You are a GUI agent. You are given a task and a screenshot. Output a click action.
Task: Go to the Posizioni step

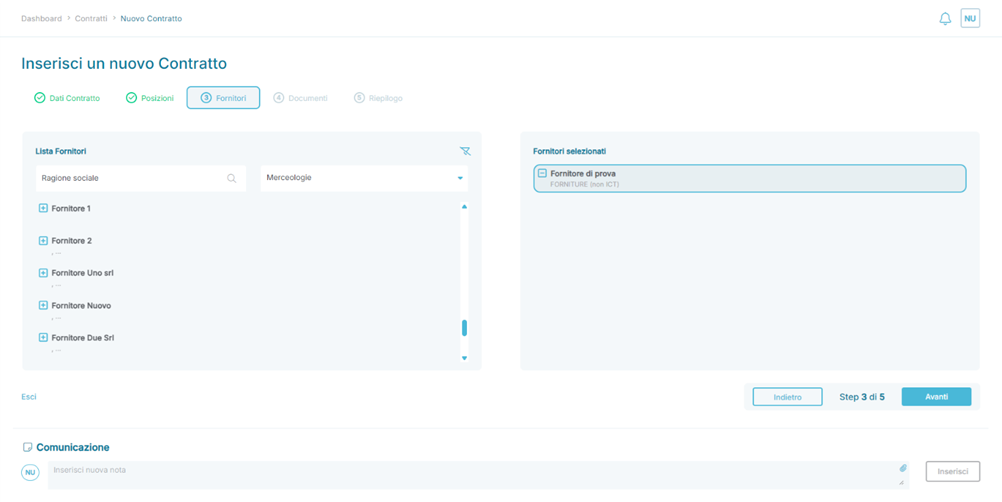point(150,98)
